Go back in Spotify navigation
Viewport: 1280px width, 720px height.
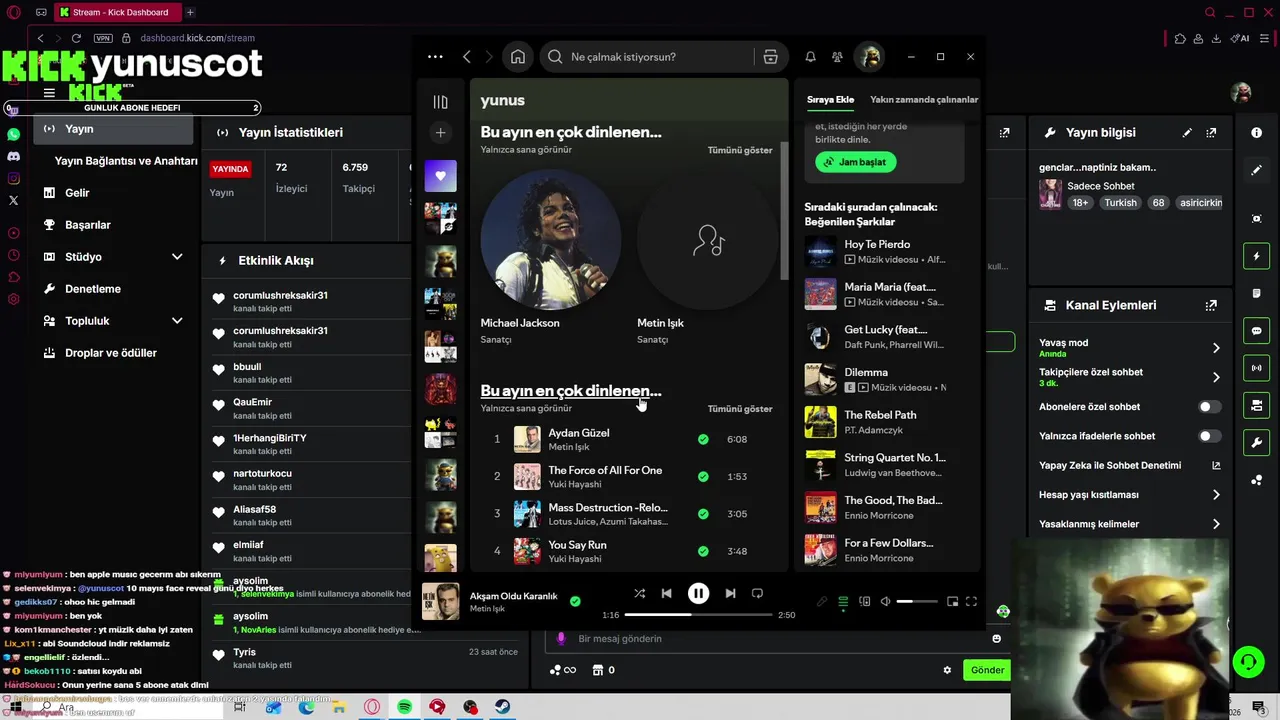(x=467, y=57)
